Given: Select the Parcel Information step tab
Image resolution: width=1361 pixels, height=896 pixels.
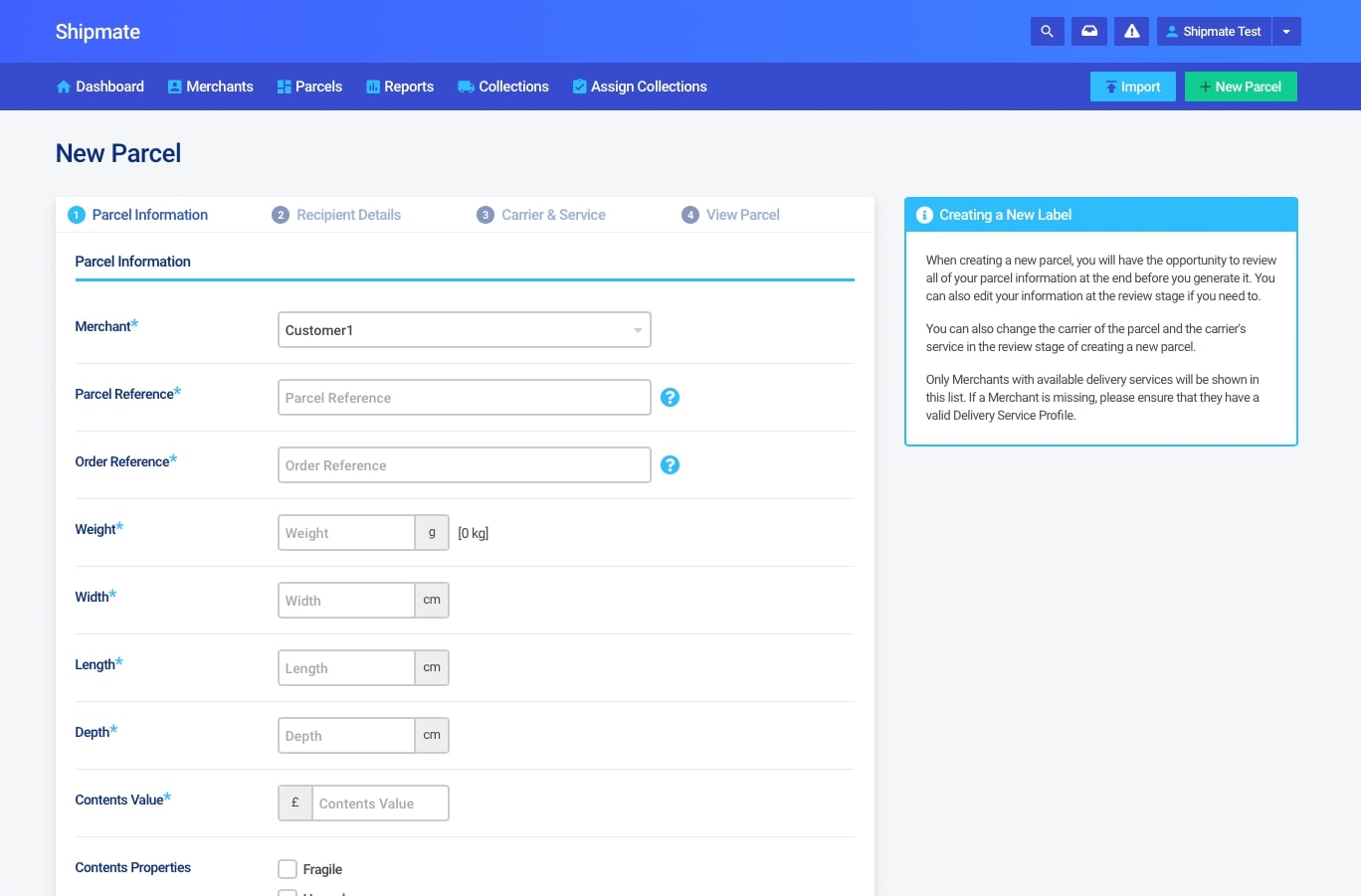Looking at the screenshot, I should pos(138,215).
